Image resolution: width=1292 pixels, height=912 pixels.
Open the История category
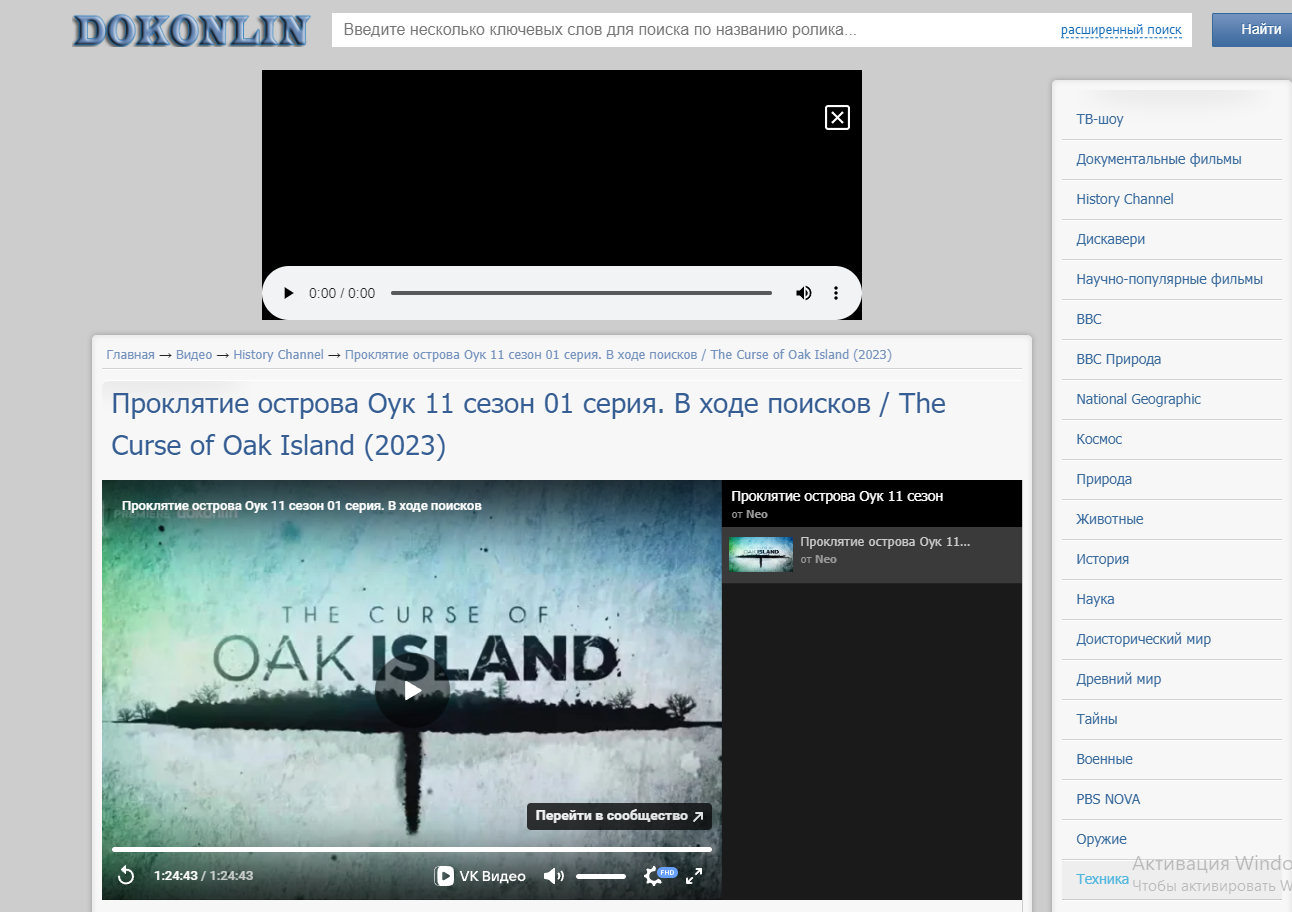pos(1103,559)
